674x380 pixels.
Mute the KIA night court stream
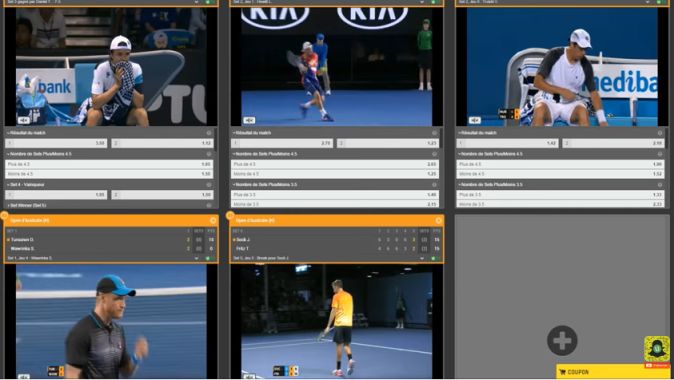point(249,120)
